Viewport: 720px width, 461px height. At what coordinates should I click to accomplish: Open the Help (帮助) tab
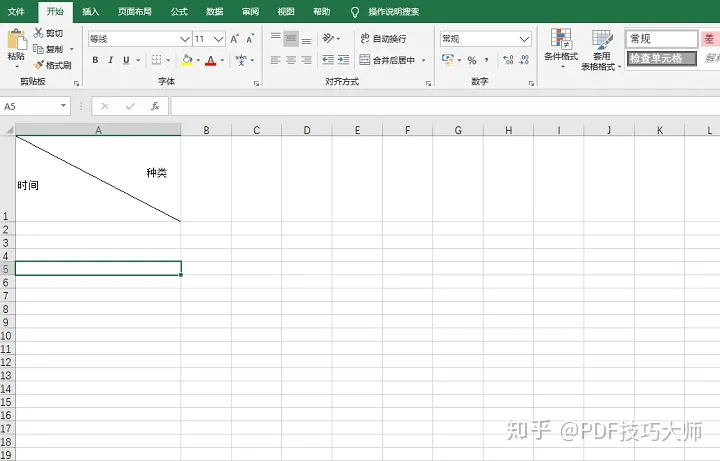321,11
